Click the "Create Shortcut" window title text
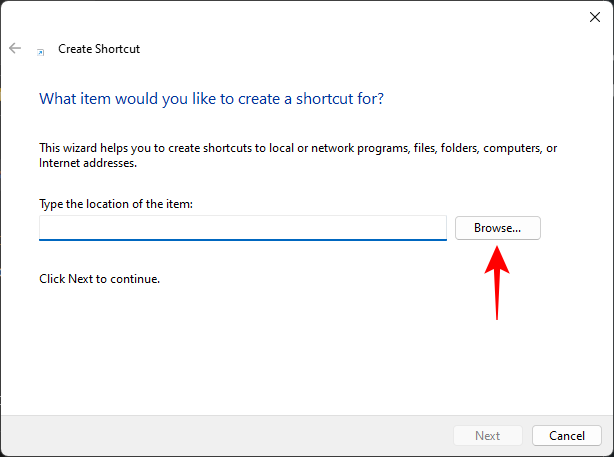 tap(98, 48)
